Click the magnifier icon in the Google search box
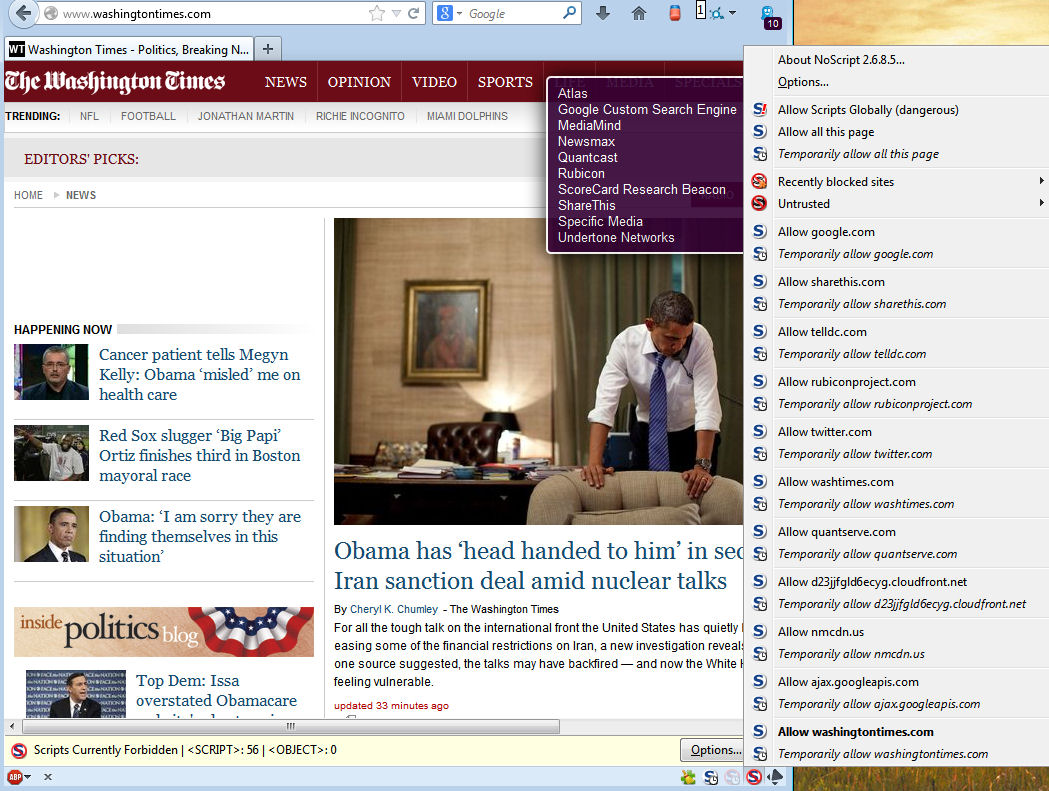Image resolution: width=1049 pixels, height=791 pixels. (x=570, y=14)
